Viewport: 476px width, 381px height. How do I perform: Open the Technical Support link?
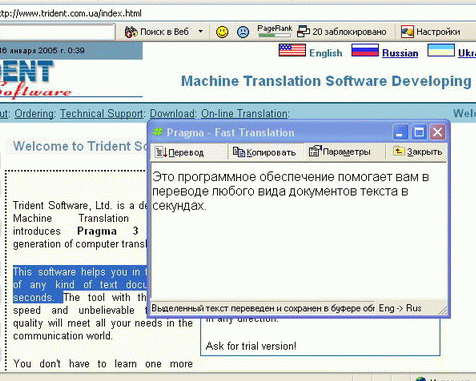click(x=102, y=114)
